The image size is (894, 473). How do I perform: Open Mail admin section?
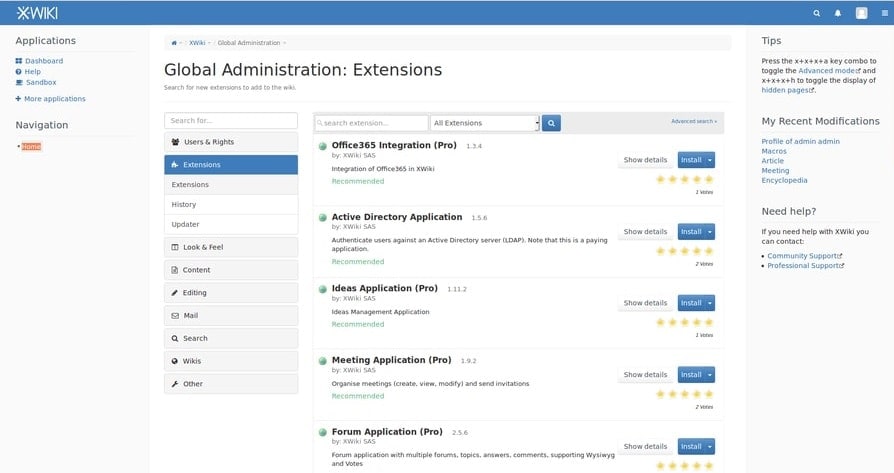click(231, 316)
